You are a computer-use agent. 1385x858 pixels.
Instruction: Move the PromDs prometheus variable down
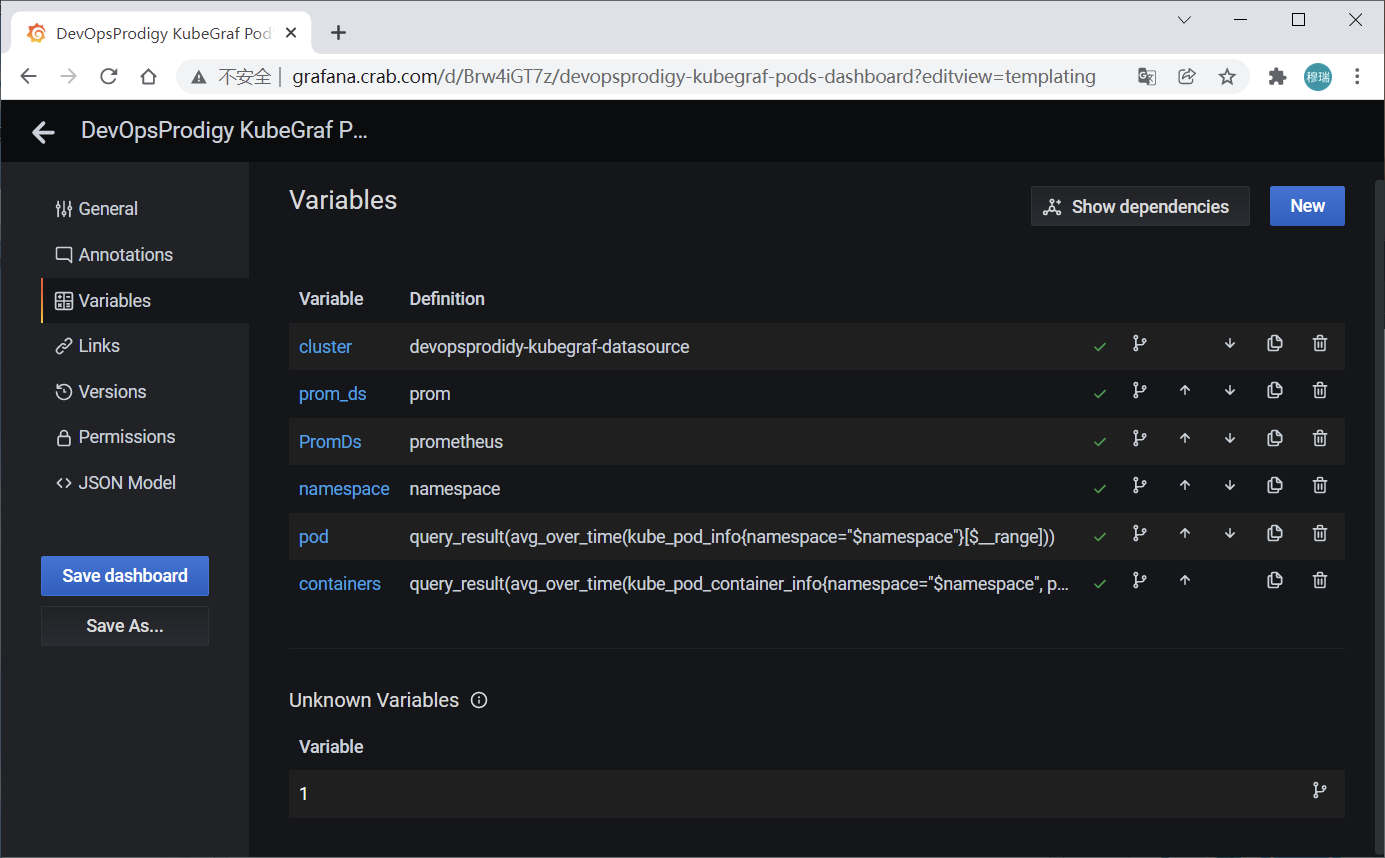[1230, 438]
